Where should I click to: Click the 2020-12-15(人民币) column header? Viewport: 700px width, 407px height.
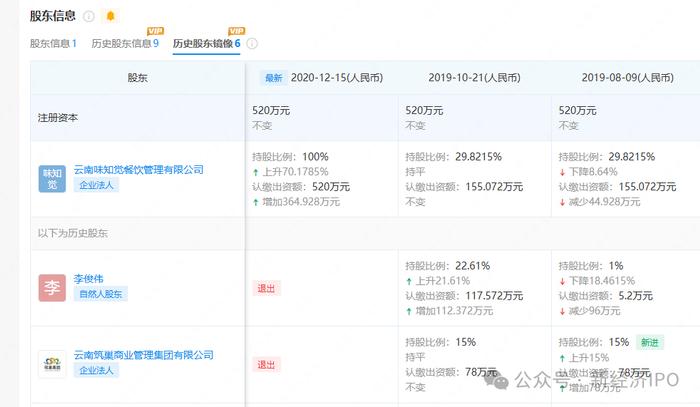337,78
